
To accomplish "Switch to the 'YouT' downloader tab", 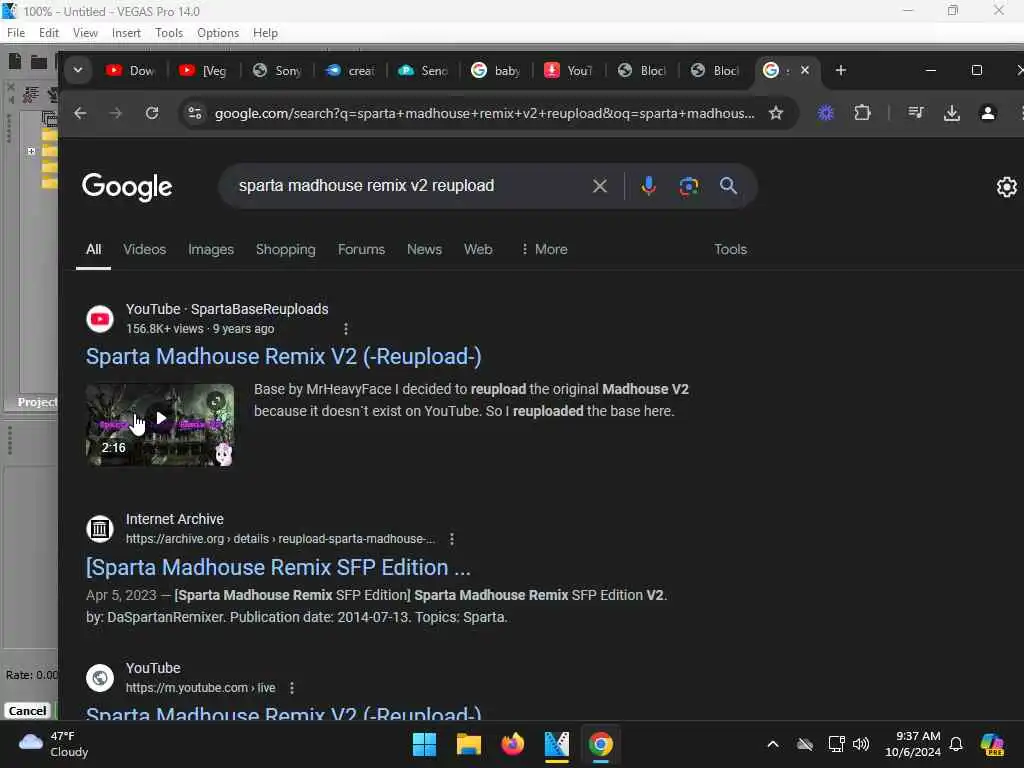I will (x=569, y=70).
